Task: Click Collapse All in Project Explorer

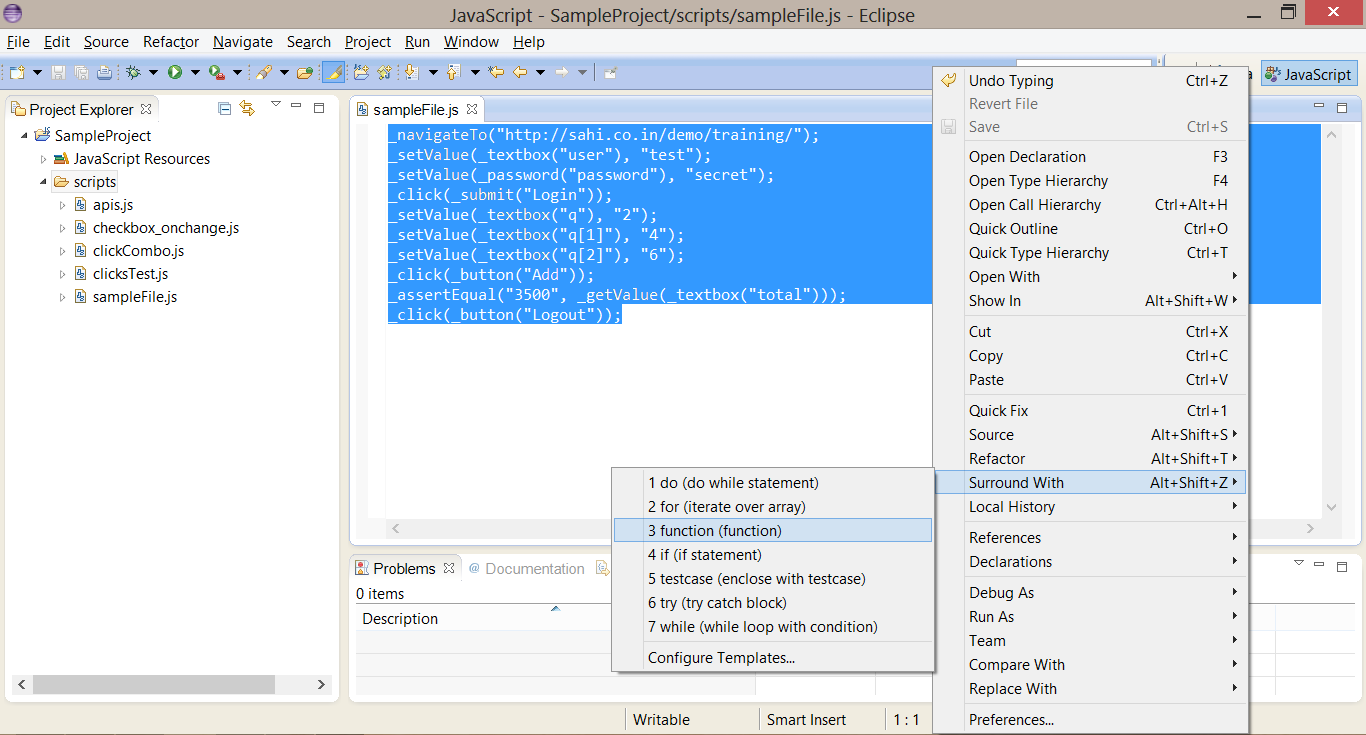Action: 225,108
